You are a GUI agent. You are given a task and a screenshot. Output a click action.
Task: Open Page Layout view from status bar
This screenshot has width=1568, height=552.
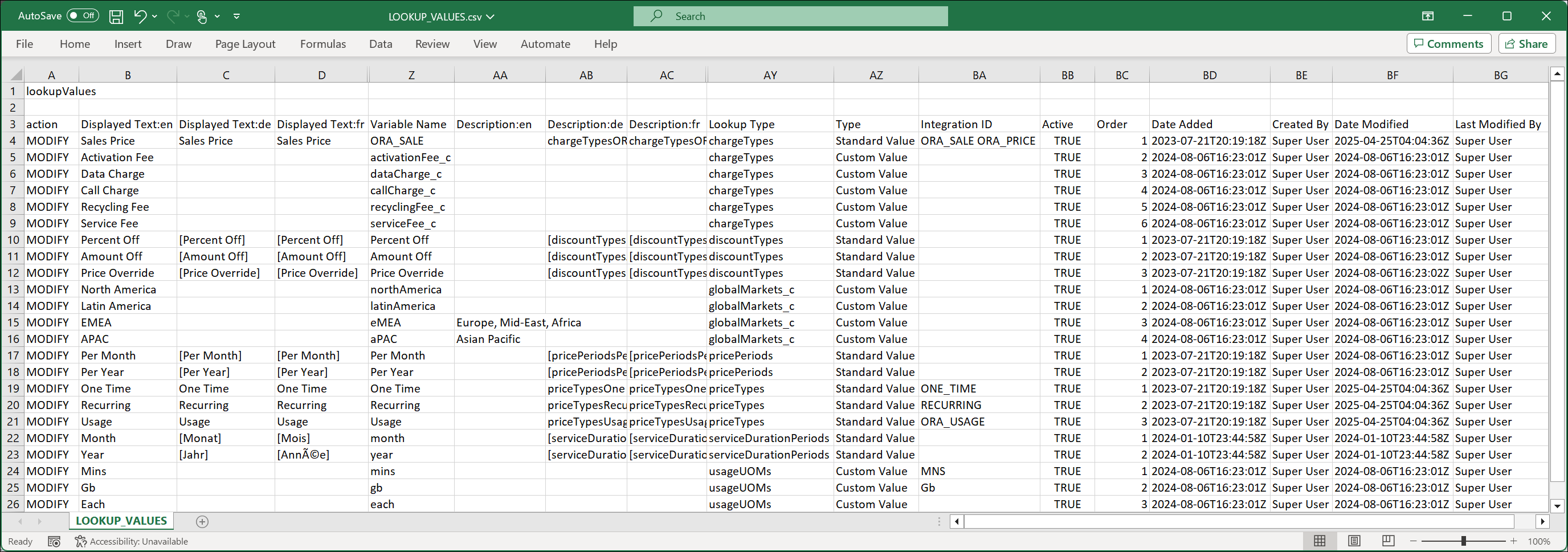(1354, 541)
